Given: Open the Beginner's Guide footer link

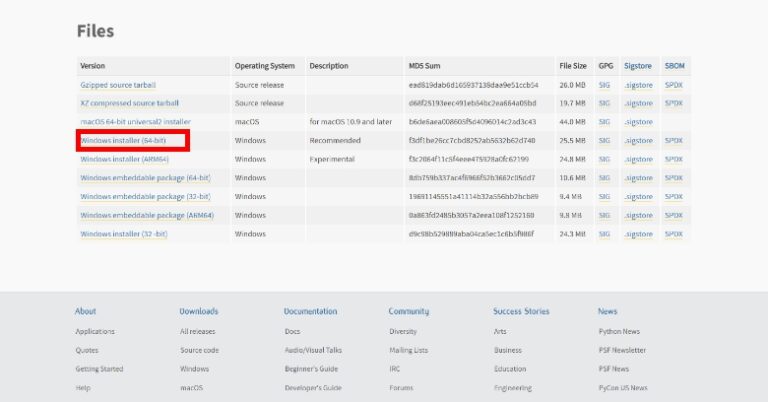Looking at the screenshot, I should [x=313, y=369].
